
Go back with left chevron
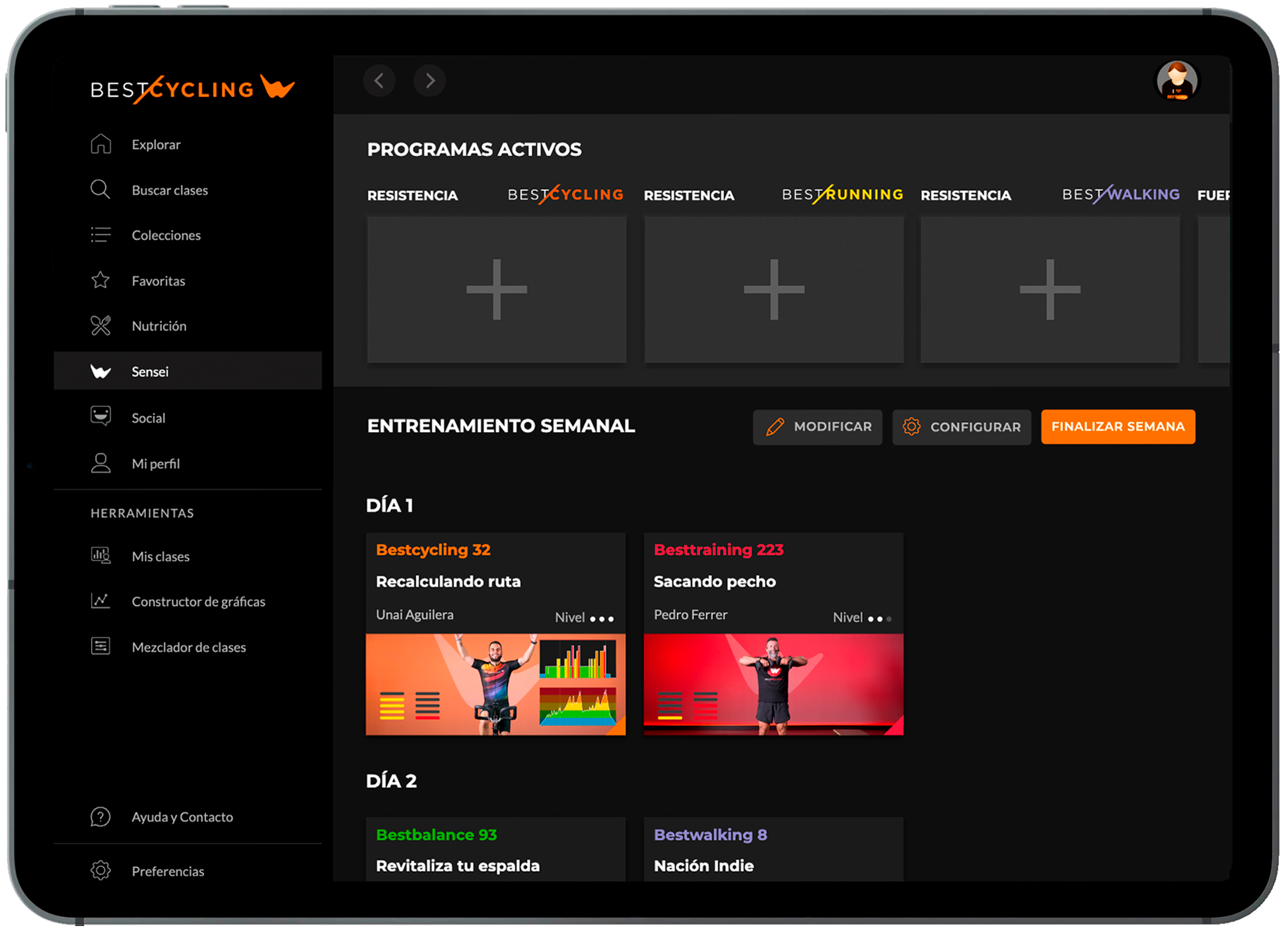click(x=379, y=81)
